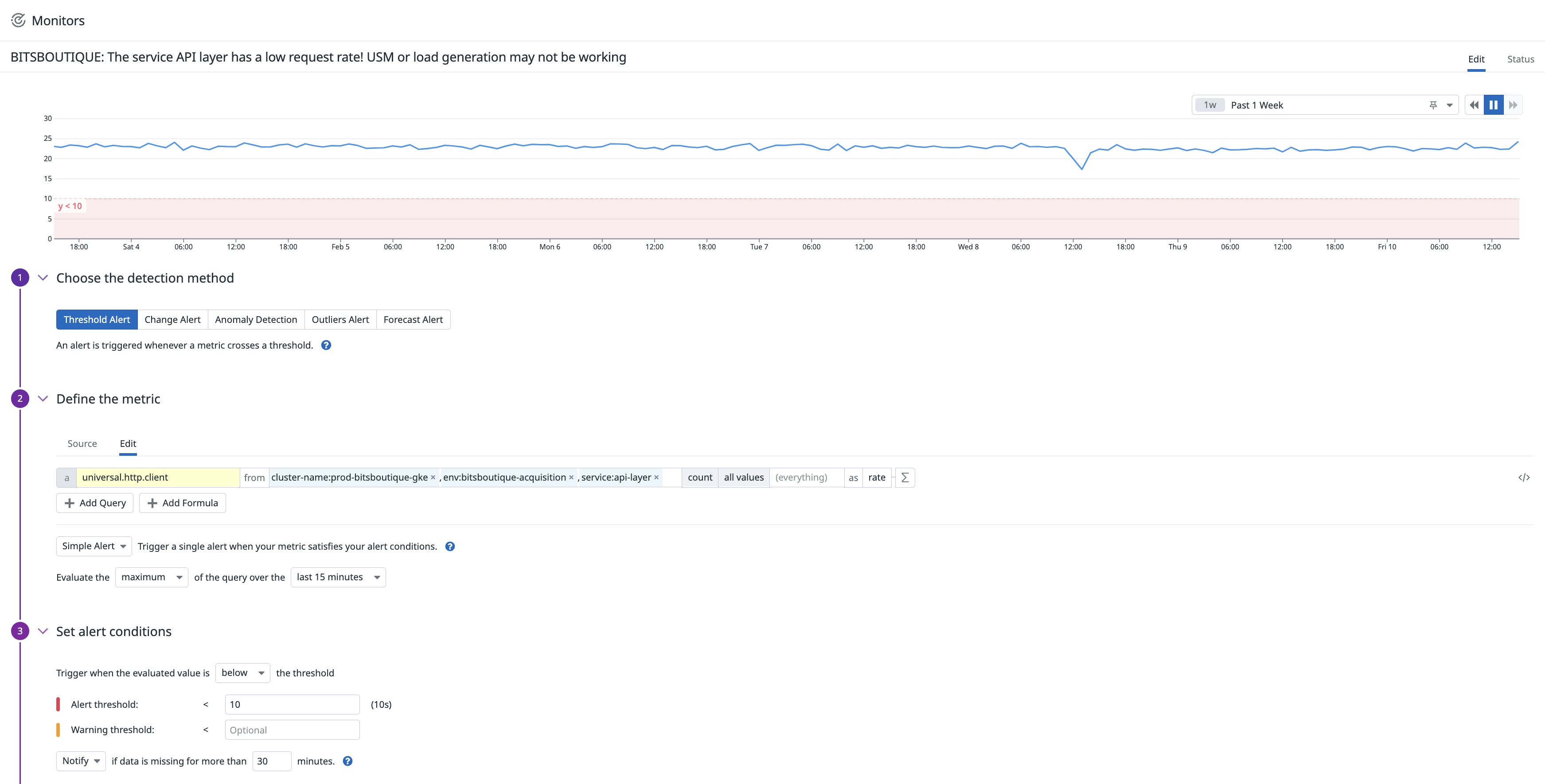
Task: Open the below threshold condition dropdown
Action: click(x=242, y=672)
